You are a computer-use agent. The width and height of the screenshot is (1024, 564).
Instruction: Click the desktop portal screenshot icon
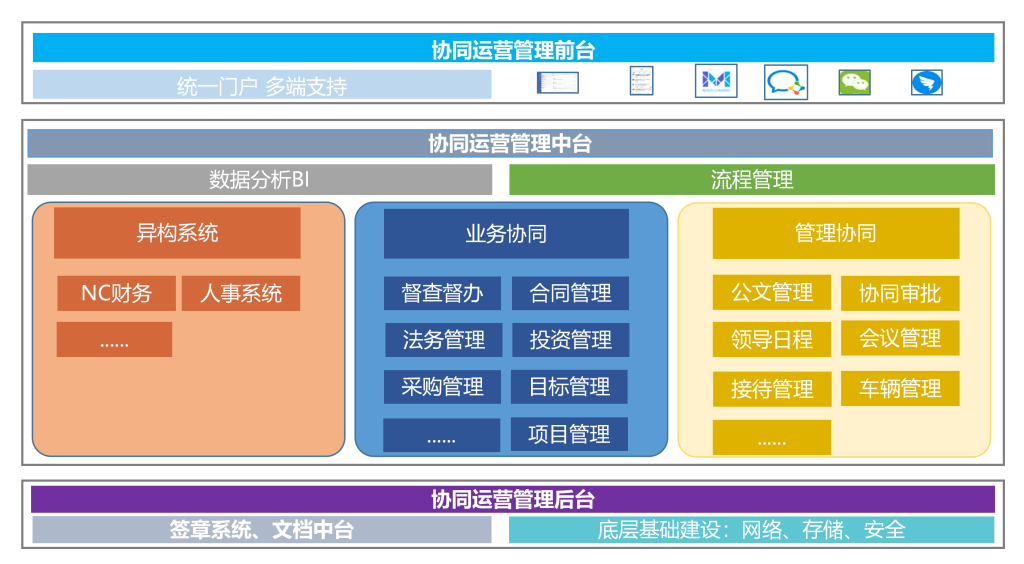pos(557,83)
